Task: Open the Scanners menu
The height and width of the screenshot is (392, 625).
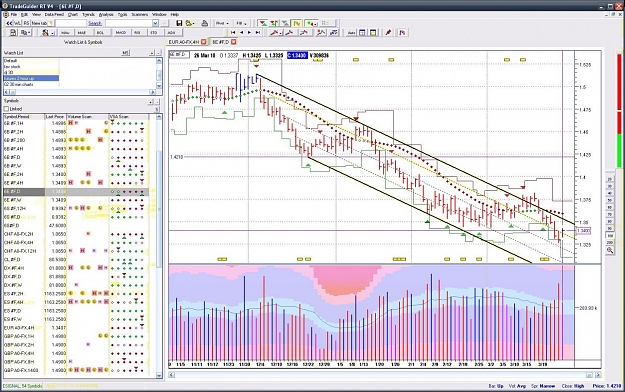Action: click(x=140, y=14)
